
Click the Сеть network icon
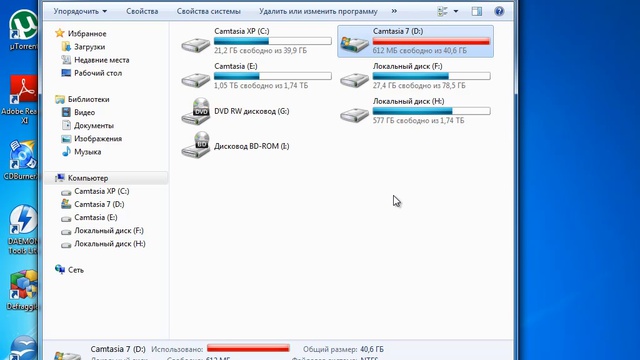point(60,269)
